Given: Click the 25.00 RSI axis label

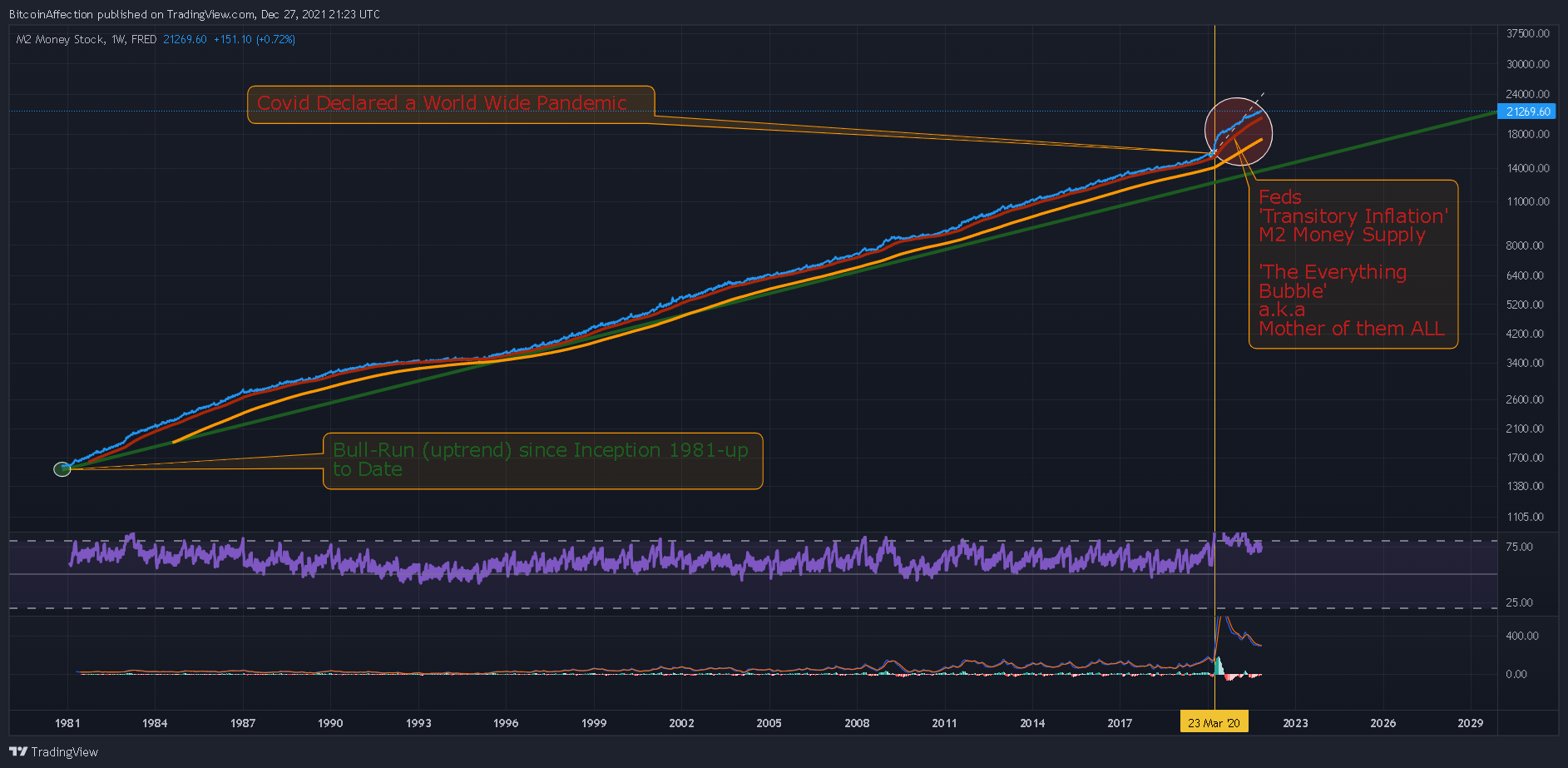Looking at the screenshot, I should [x=1519, y=602].
